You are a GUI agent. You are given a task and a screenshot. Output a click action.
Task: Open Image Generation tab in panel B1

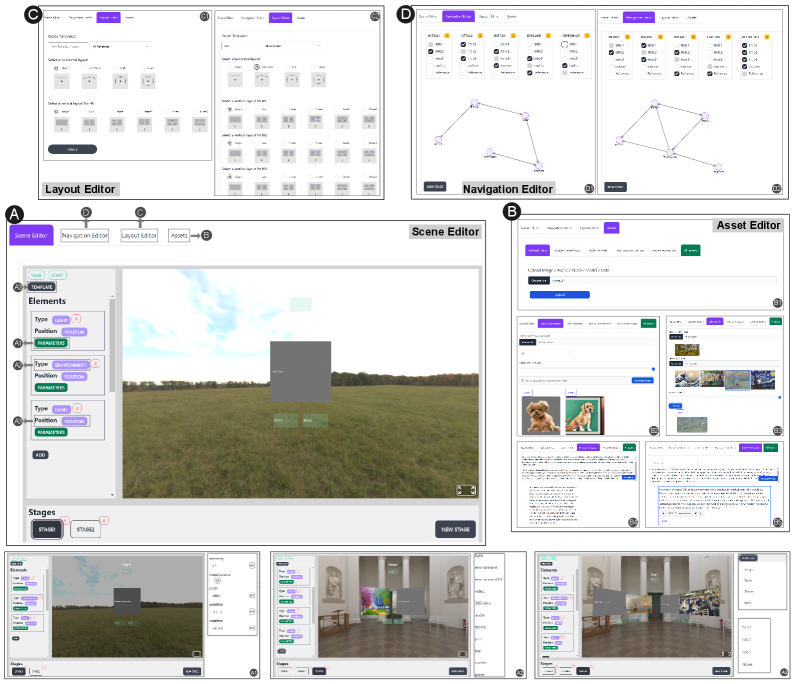click(567, 250)
